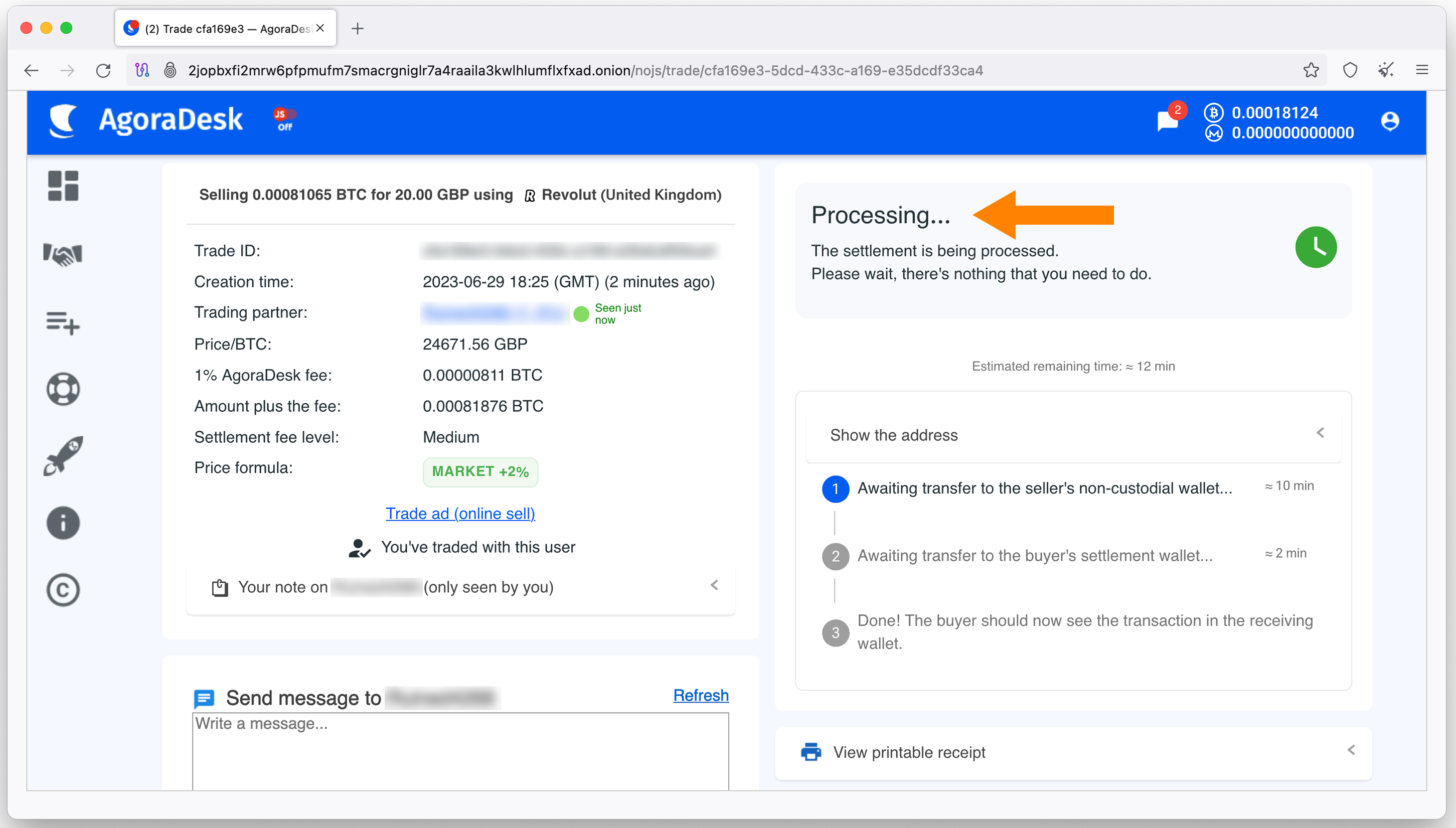The image size is (1456, 828).
Task: Click step 2 circle awaiting buyer settlement wallet
Action: pos(836,556)
